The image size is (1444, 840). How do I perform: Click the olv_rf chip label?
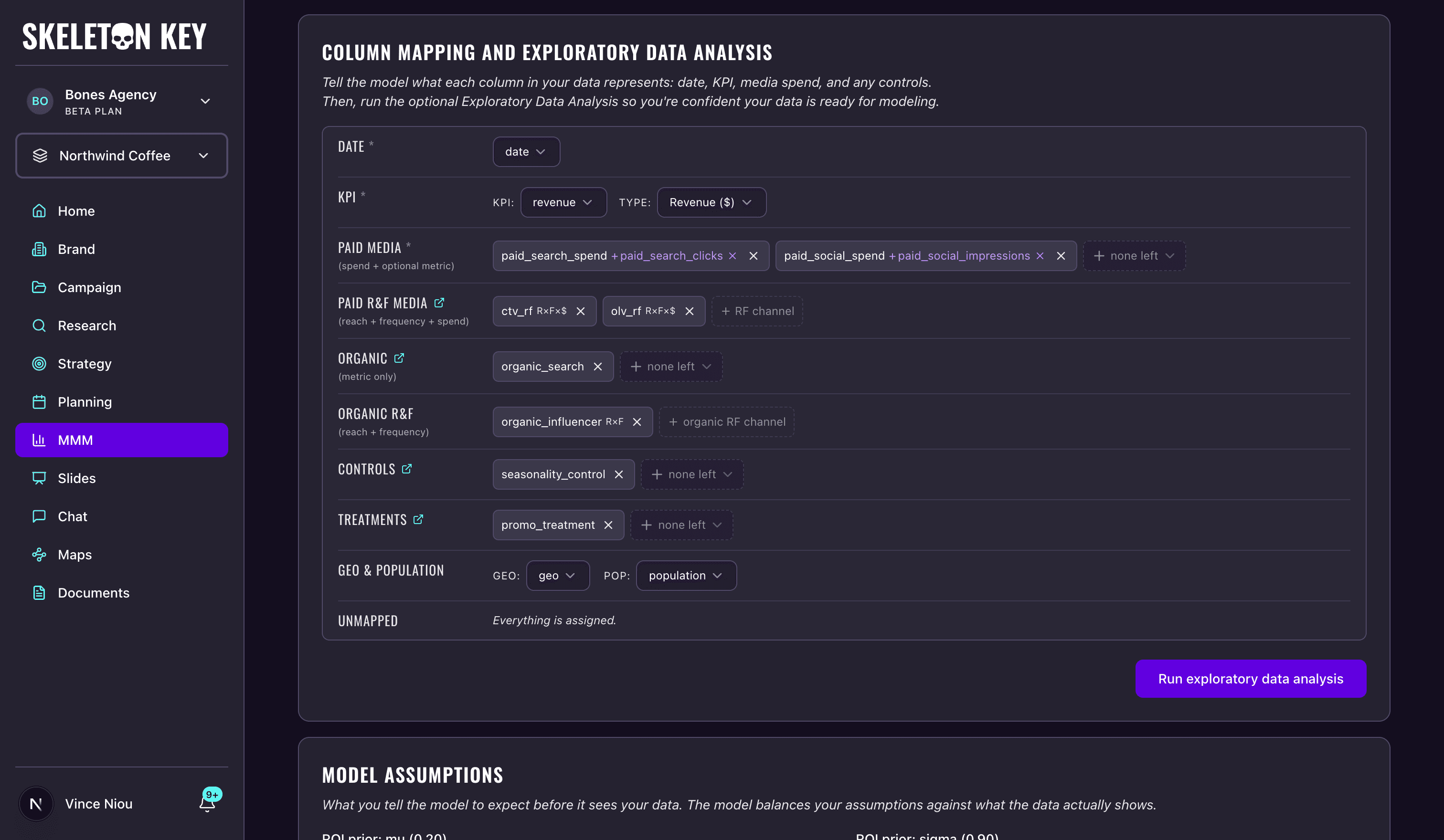[x=626, y=311]
